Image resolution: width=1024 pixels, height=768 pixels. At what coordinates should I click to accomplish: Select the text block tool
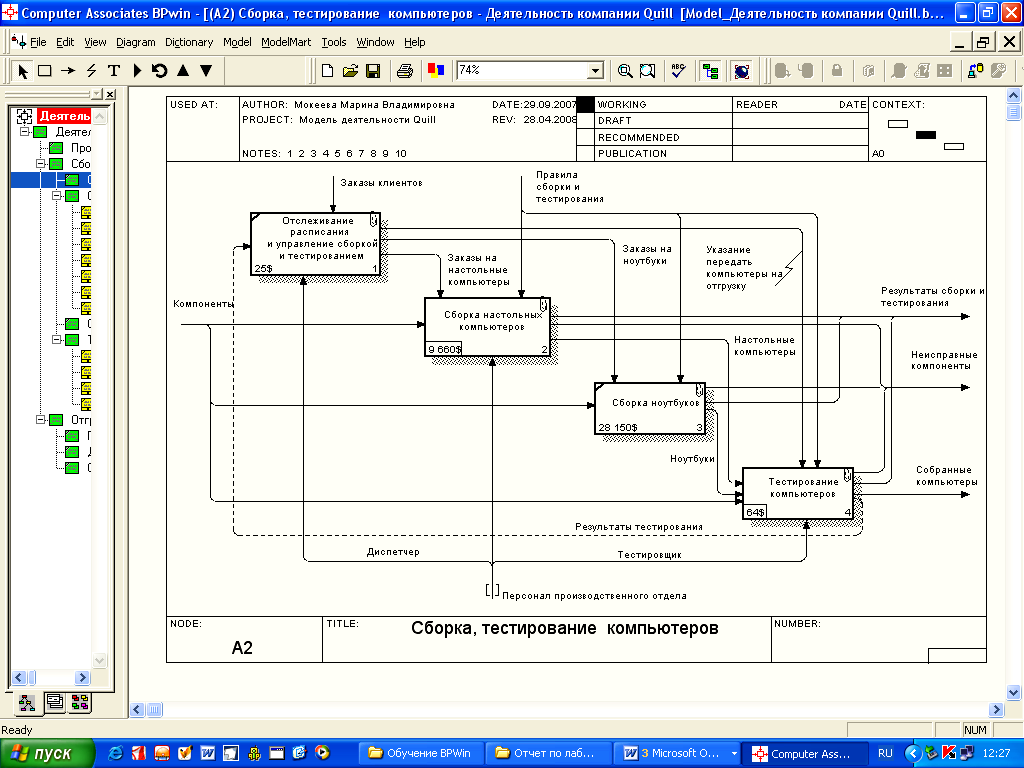click(x=114, y=71)
